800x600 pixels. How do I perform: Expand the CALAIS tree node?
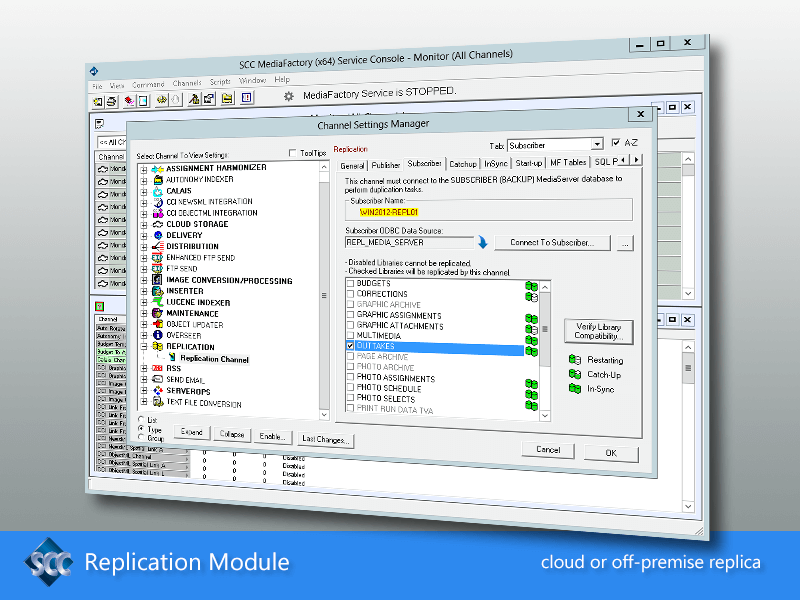144,192
